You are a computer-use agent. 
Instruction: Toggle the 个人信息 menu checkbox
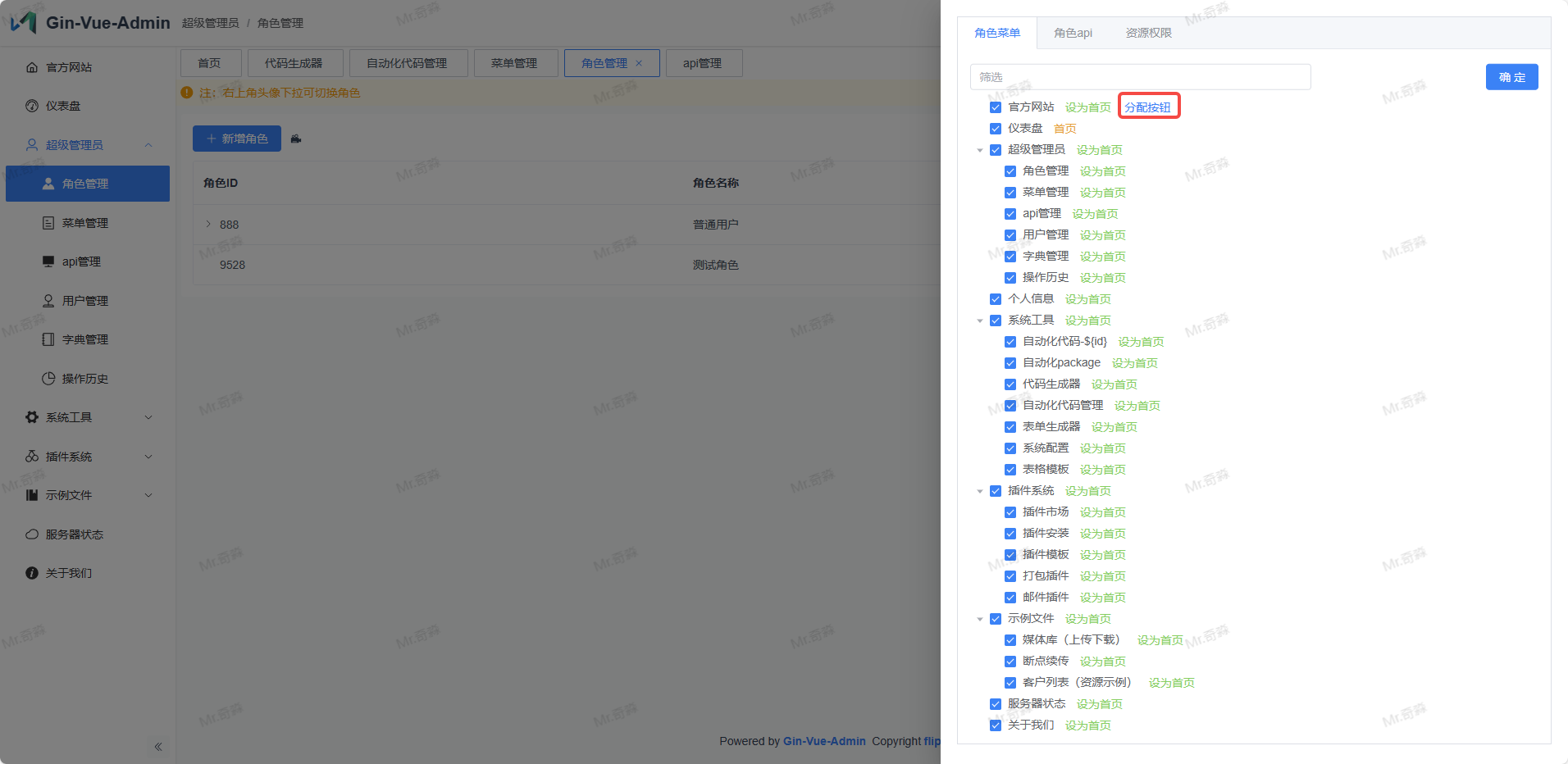[996, 299]
